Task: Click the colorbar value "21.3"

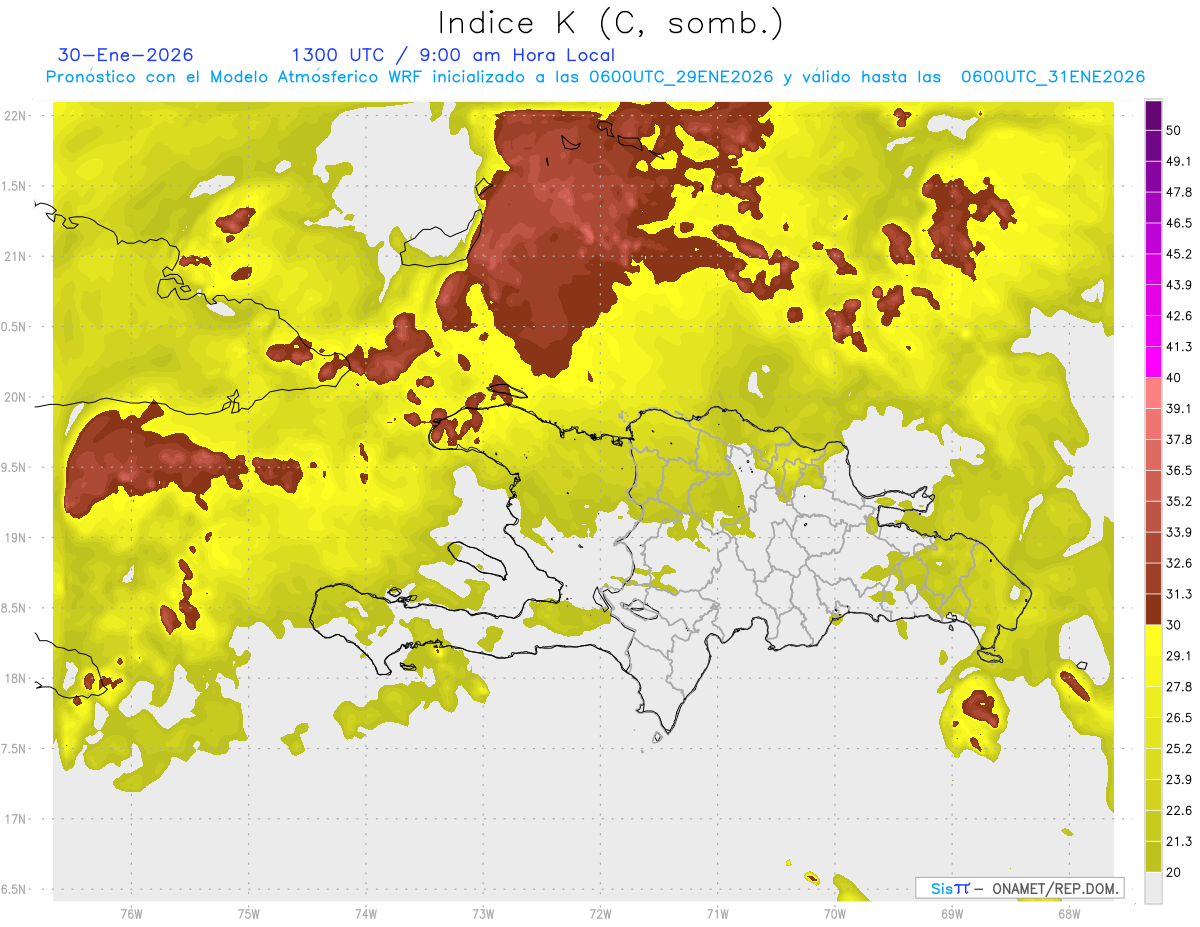Action: pos(1179,841)
